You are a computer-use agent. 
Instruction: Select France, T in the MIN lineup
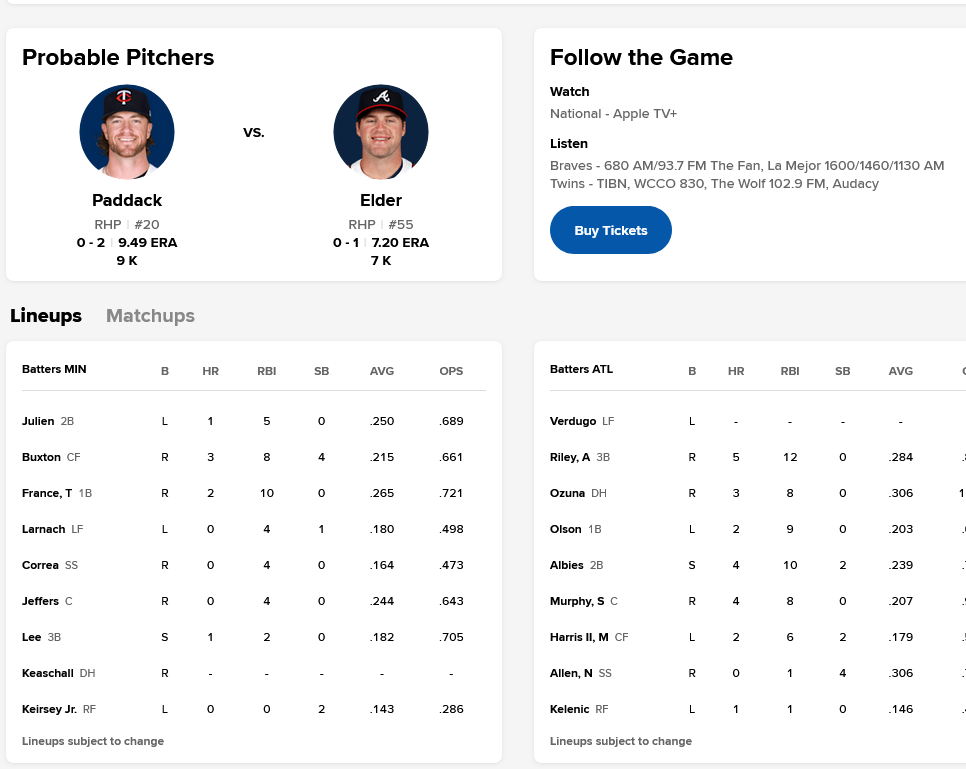coord(46,493)
